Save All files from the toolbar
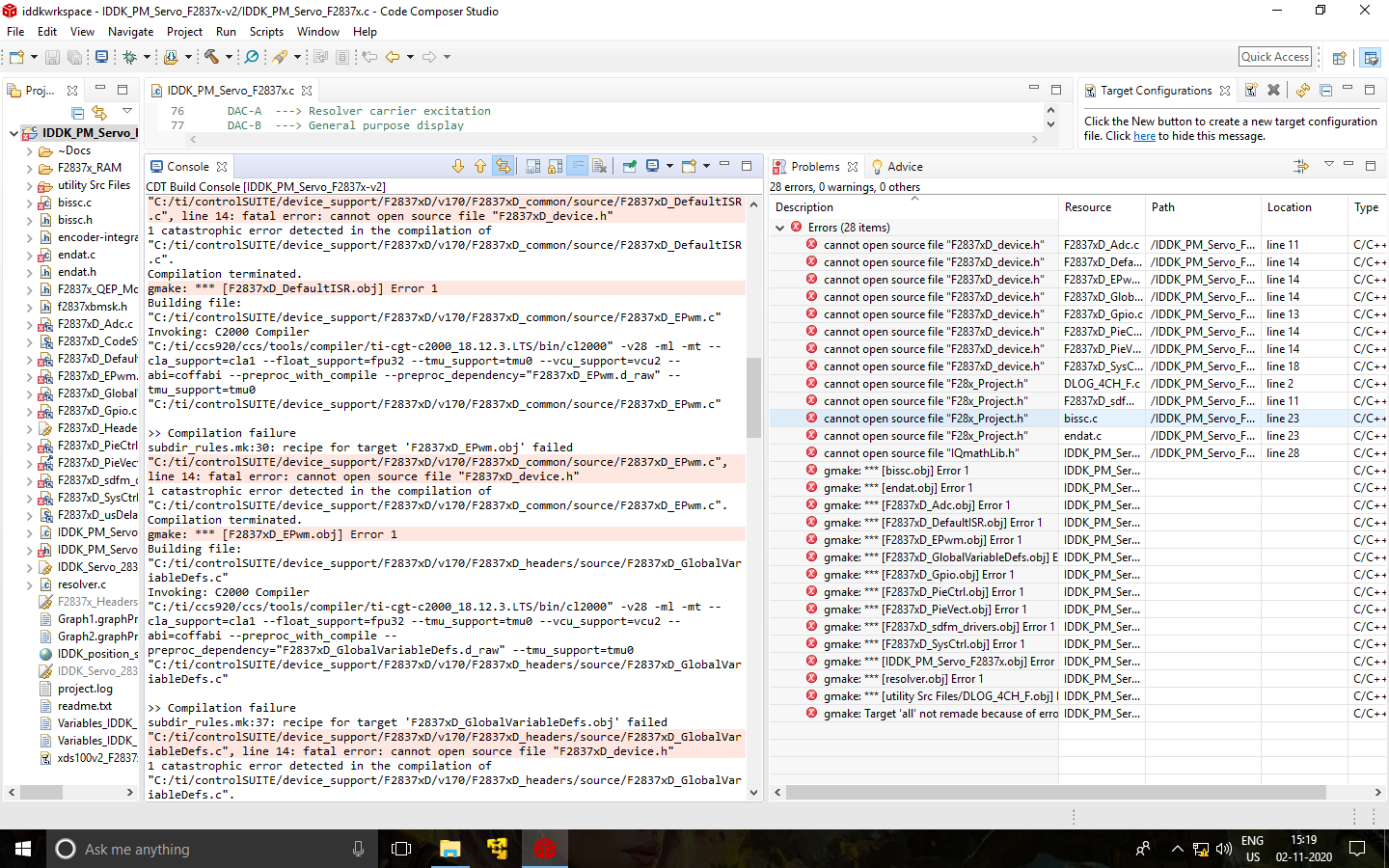1389x868 pixels. pos(74,57)
